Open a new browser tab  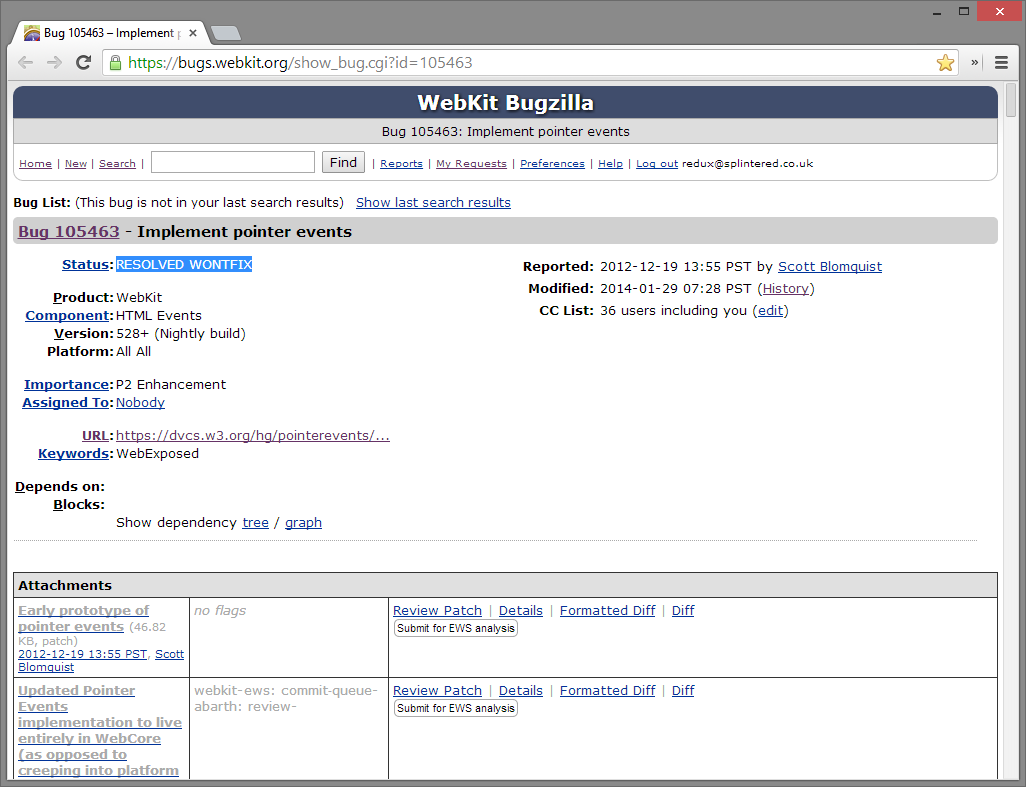pos(226,33)
